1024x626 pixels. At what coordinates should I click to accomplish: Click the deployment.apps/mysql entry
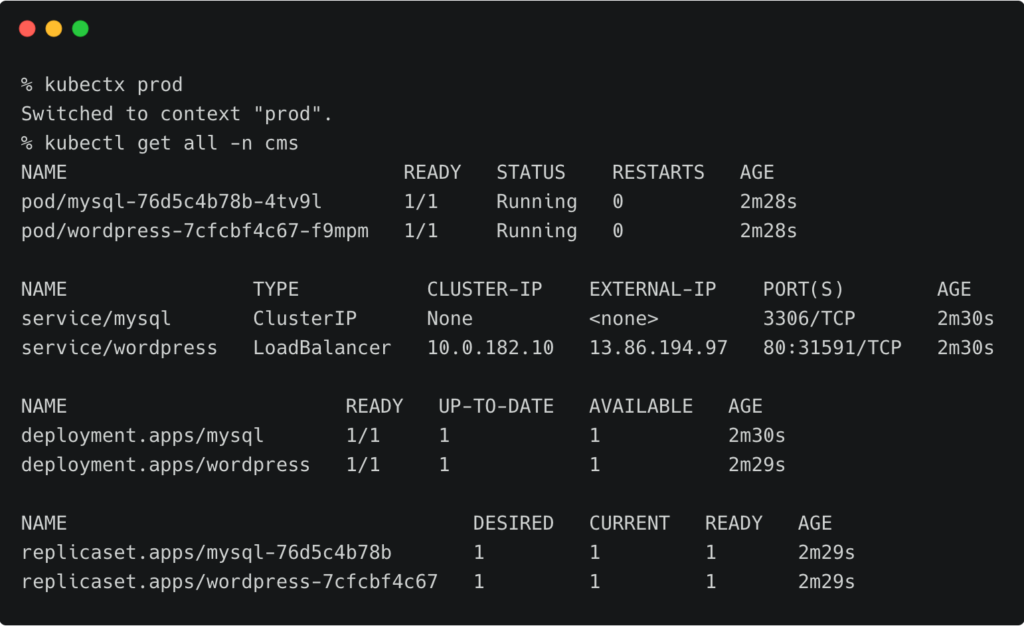click(x=142, y=436)
